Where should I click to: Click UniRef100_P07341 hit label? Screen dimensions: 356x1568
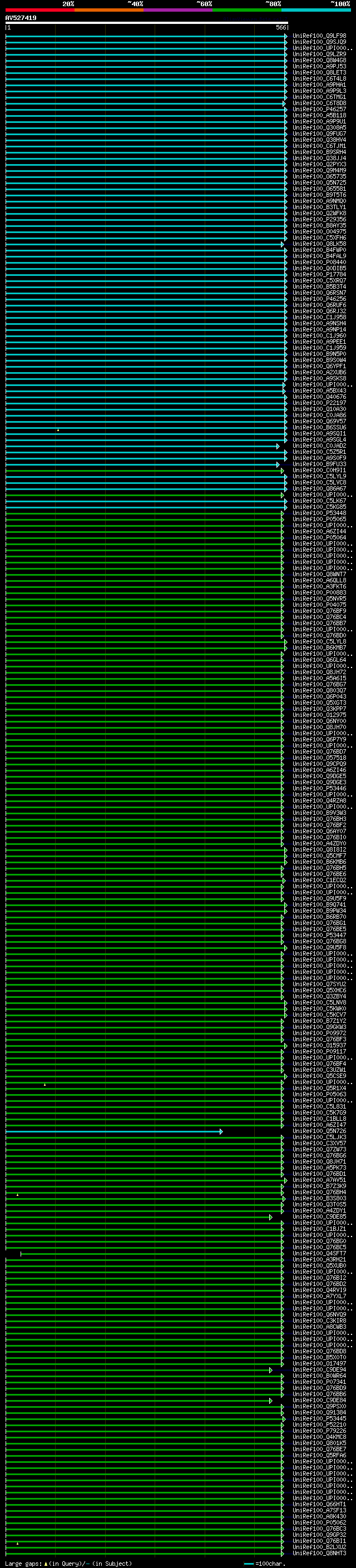(319, 1382)
